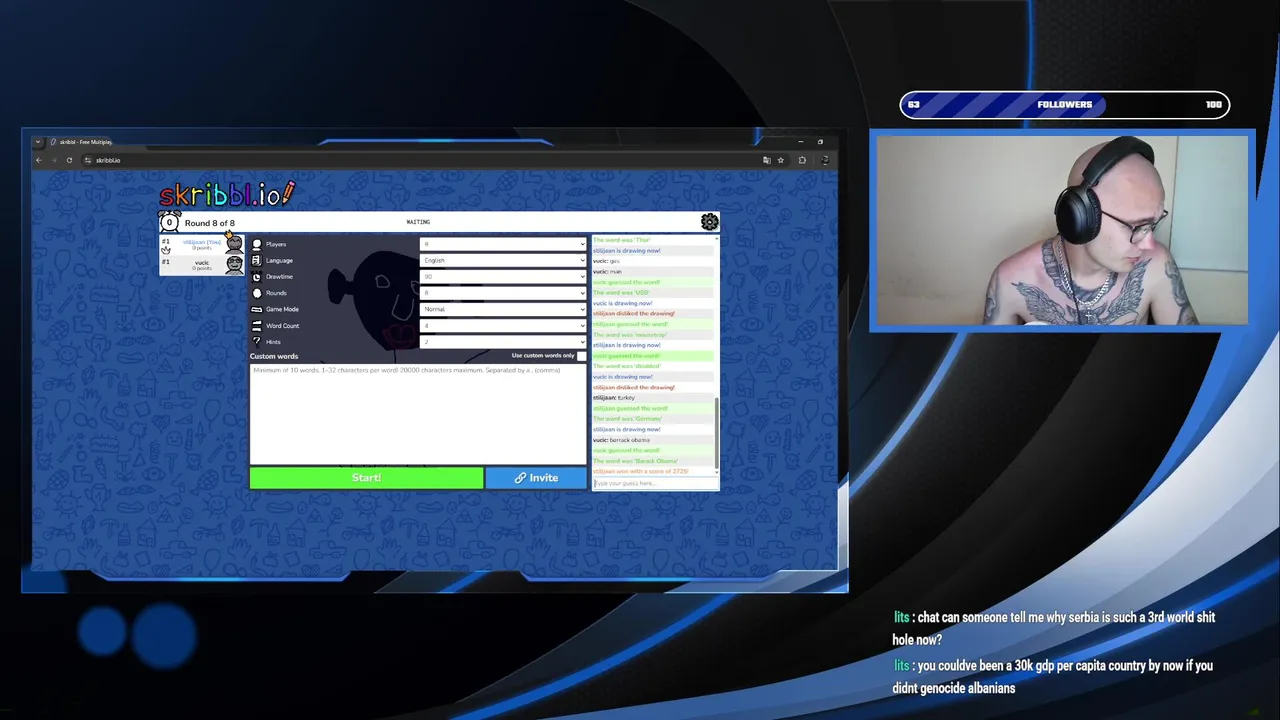Click the Players setting icon

(257, 244)
